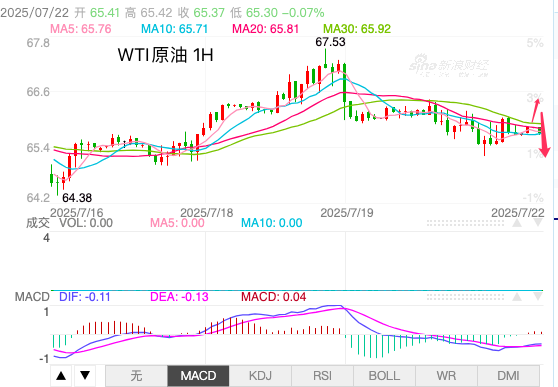Click the MA30: 65.92 legend label
This screenshot has width=558, height=387.
(357, 28)
